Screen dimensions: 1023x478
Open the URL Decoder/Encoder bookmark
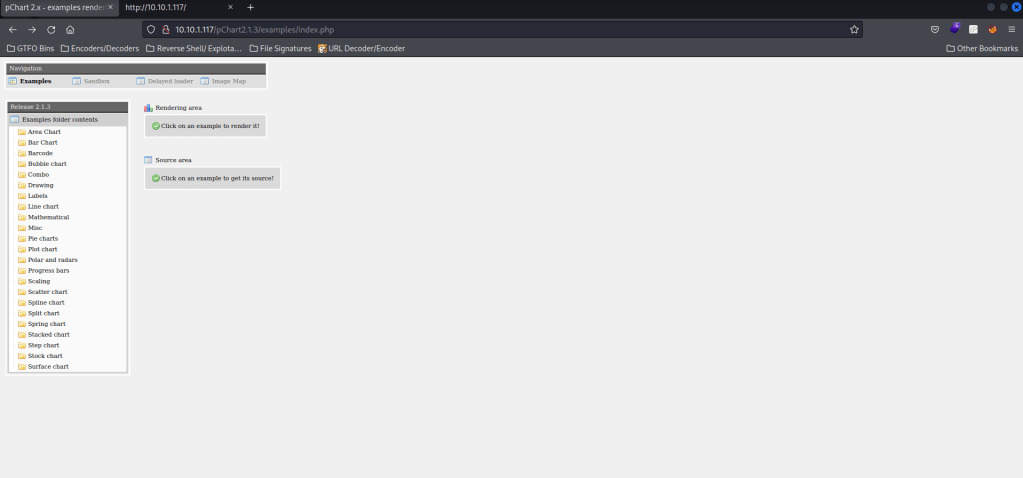coord(361,48)
